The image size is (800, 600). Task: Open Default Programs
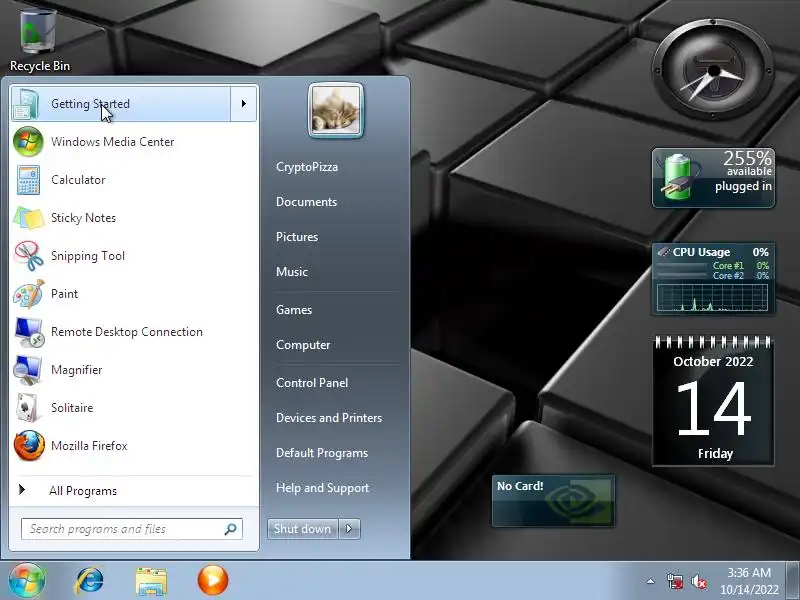(321, 453)
